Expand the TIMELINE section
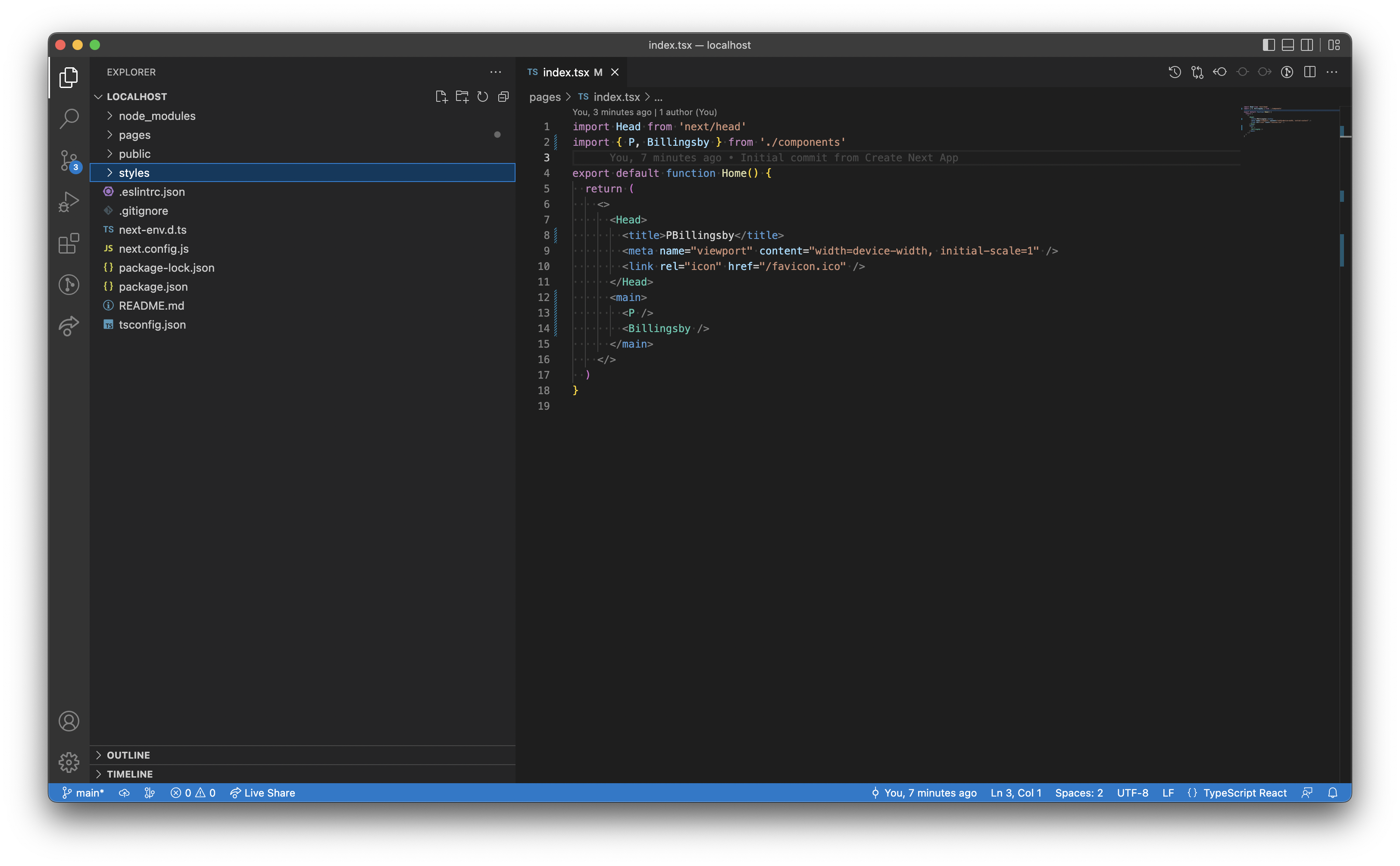The height and width of the screenshot is (866, 1400). tap(129, 774)
